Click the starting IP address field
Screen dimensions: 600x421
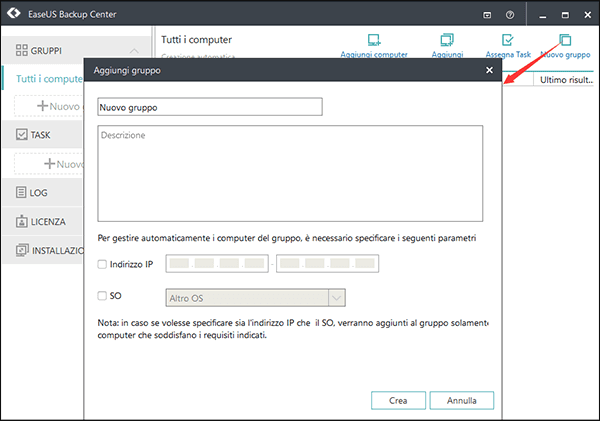(x=217, y=263)
